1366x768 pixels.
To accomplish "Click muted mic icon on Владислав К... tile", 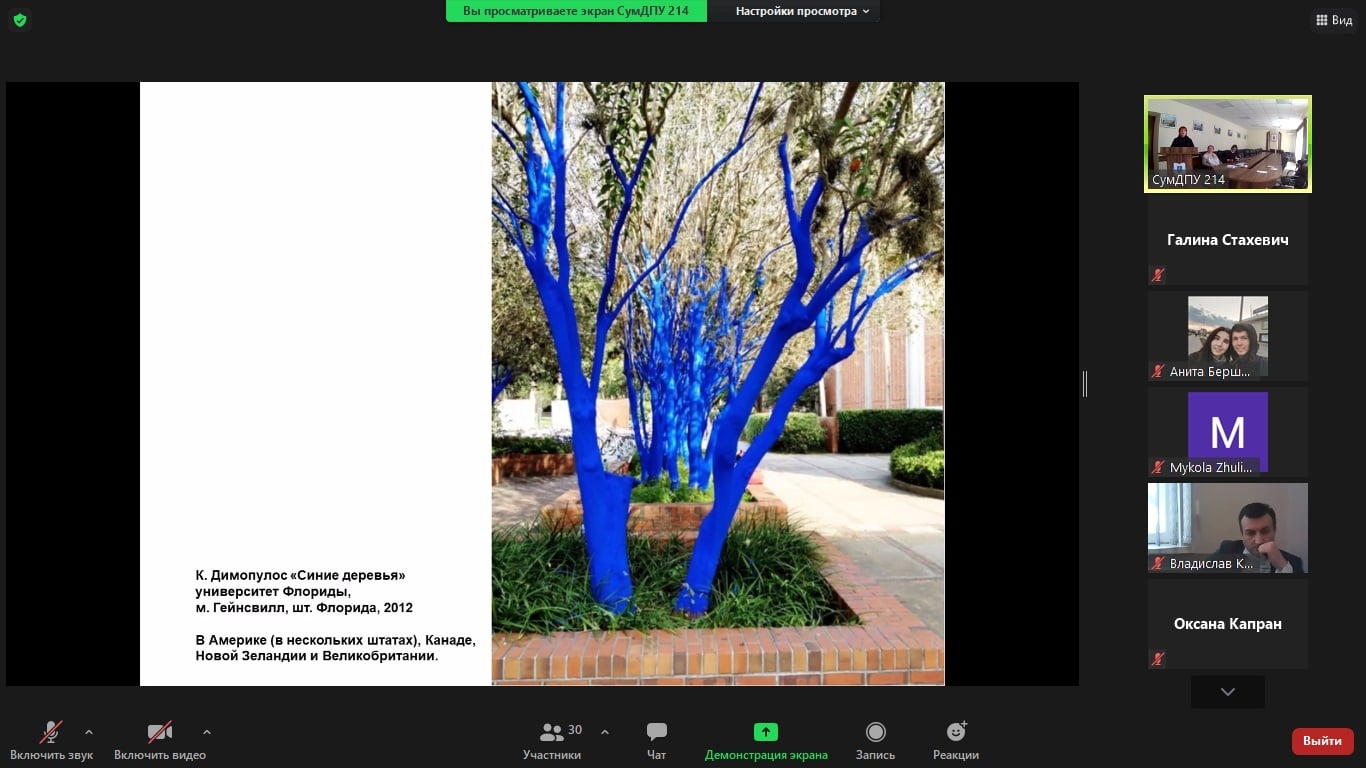I will pyautogui.click(x=1158, y=563).
